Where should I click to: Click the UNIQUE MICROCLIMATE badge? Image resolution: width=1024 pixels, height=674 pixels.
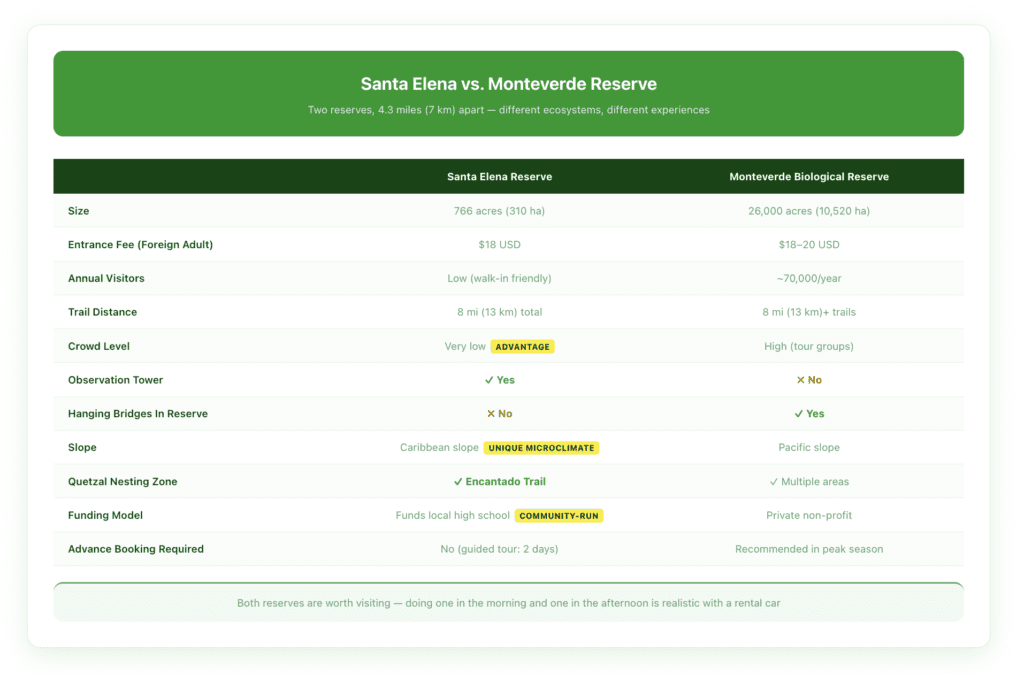click(541, 448)
